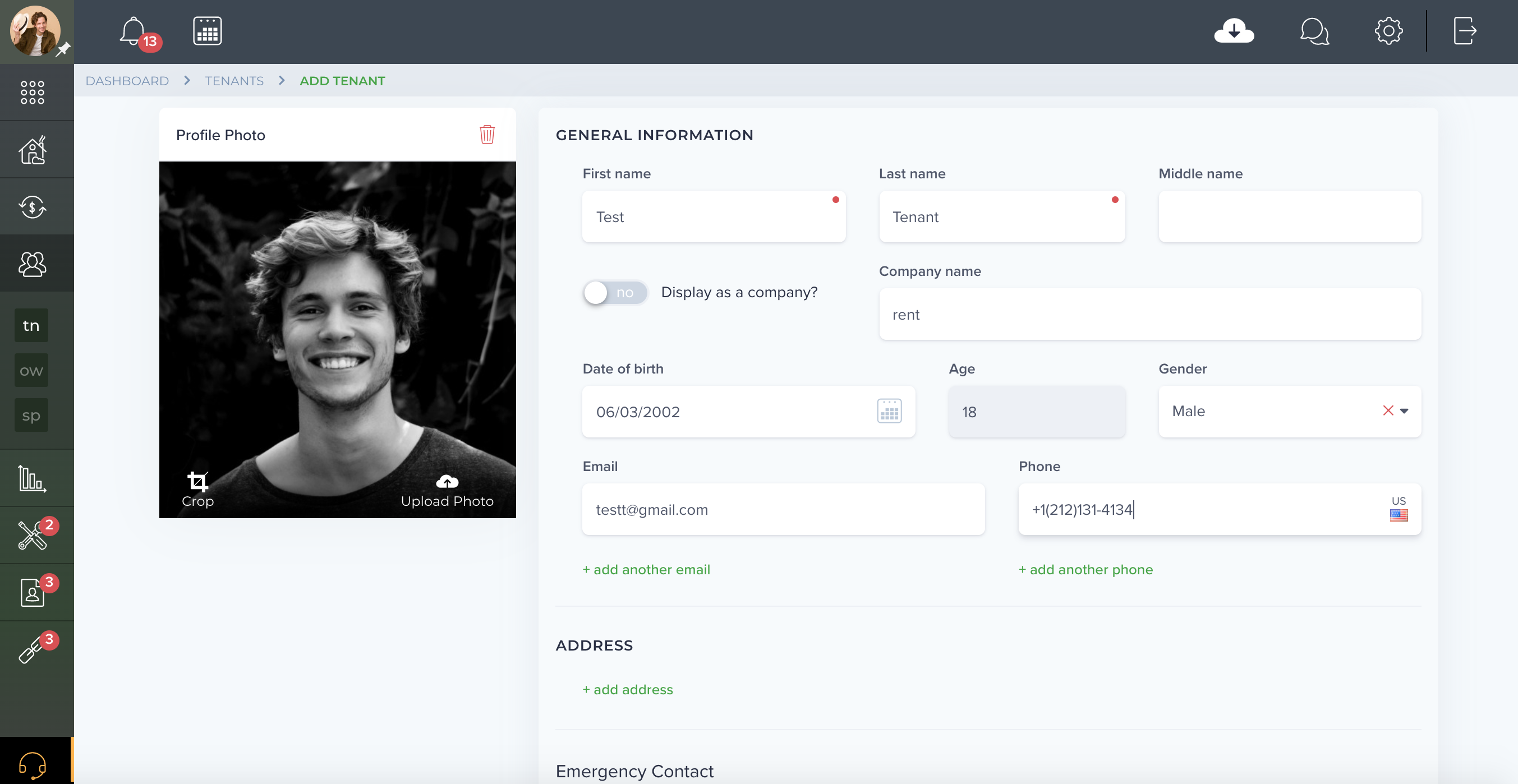Image resolution: width=1518 pixels, height=784 pixels.
Task: Go to DASHBOARD breadcrumb
Action: [127, 81]
